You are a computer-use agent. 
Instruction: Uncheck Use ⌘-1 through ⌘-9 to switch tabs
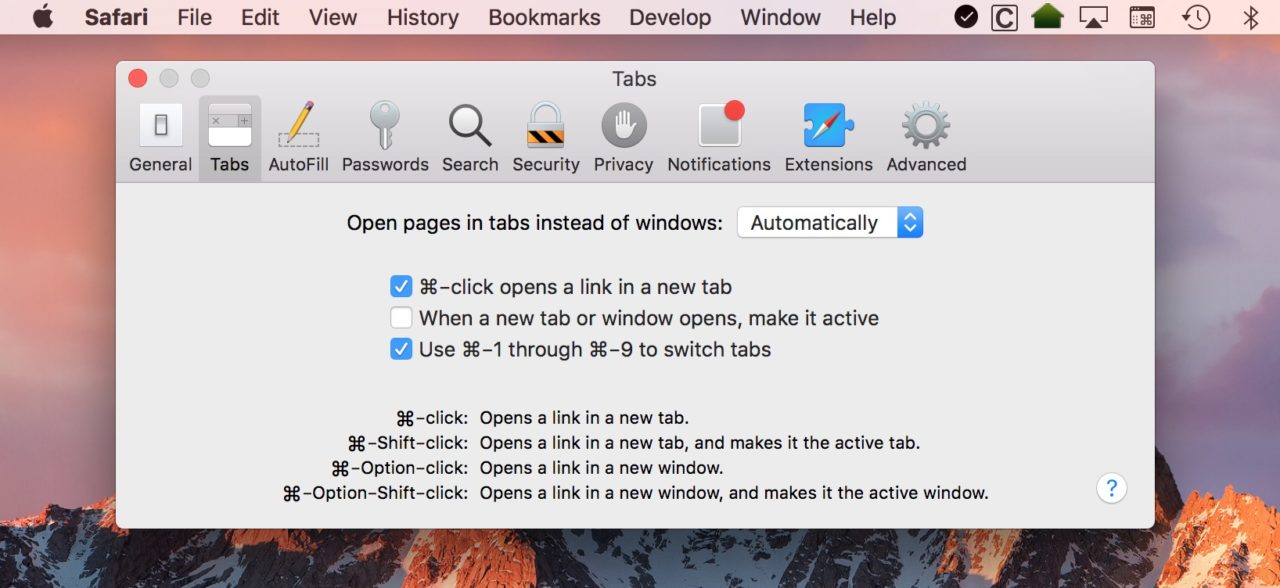click(x=401, y=349)
